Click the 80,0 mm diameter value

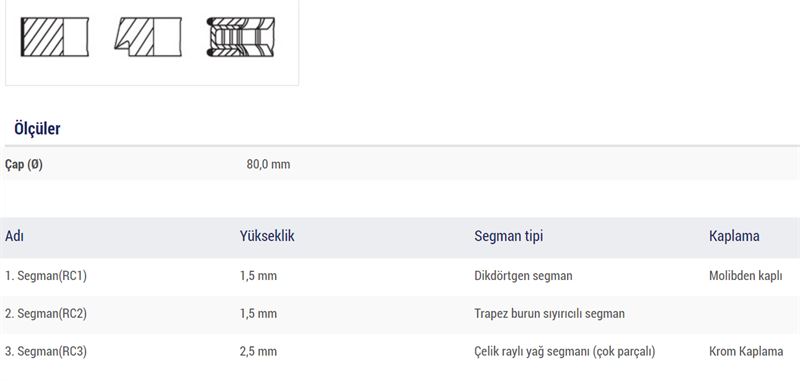[x=268, y=165]
